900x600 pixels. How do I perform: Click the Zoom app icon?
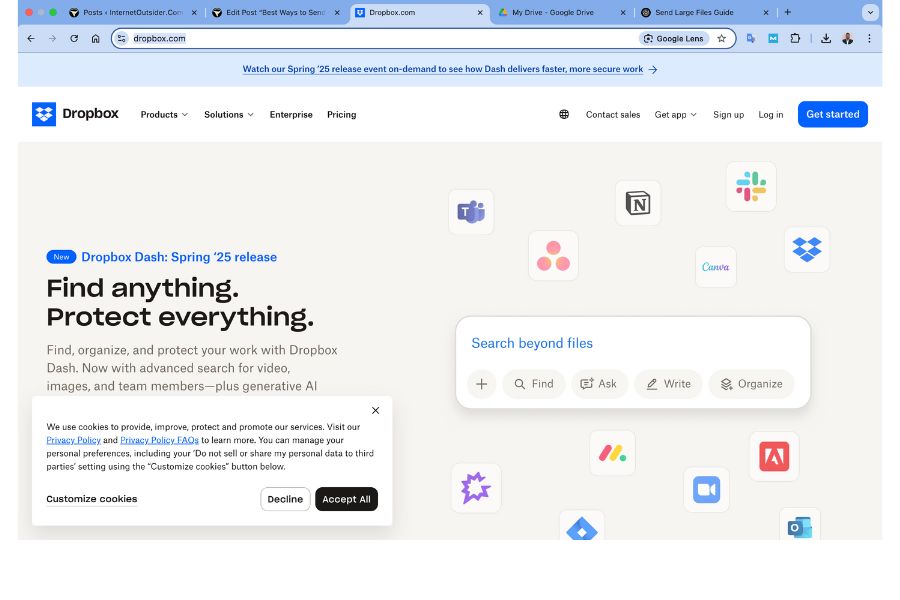(707, 490)
